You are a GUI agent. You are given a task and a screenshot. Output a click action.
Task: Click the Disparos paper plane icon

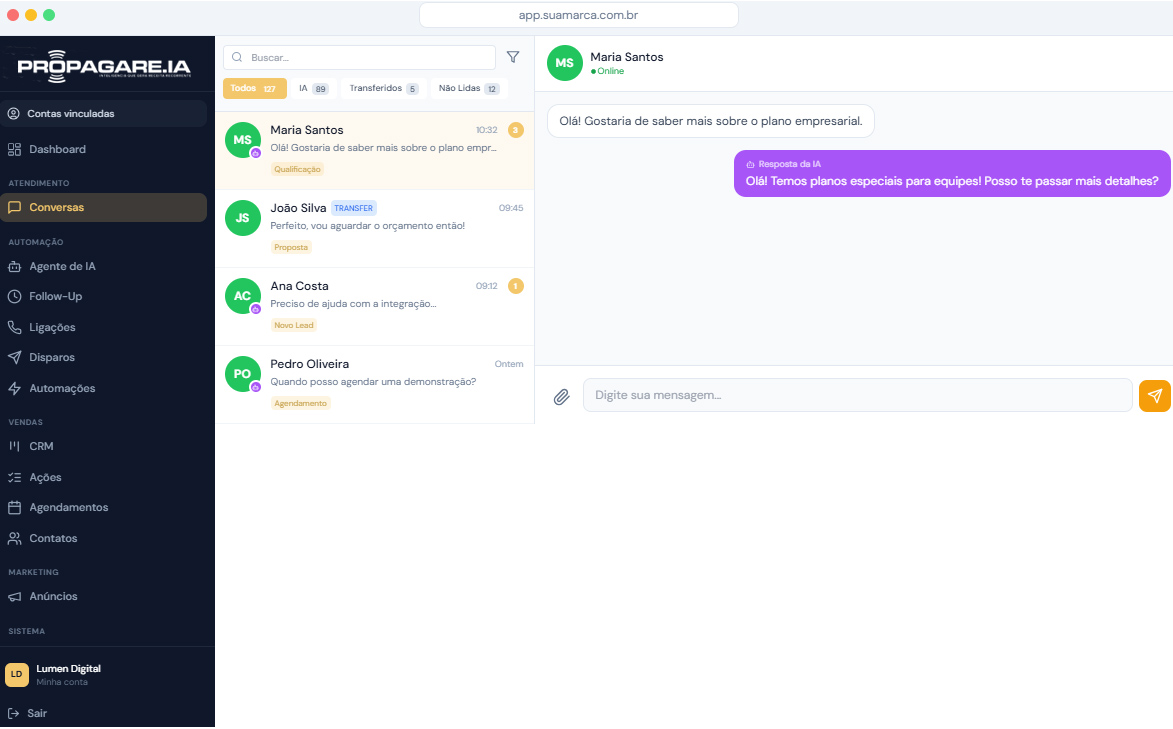coord(14,357)
